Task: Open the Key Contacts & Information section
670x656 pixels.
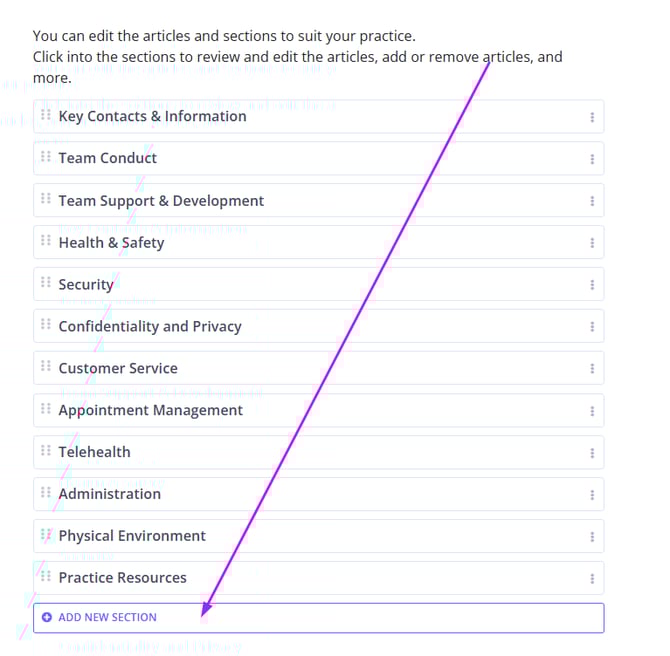Action: point(152,116)
